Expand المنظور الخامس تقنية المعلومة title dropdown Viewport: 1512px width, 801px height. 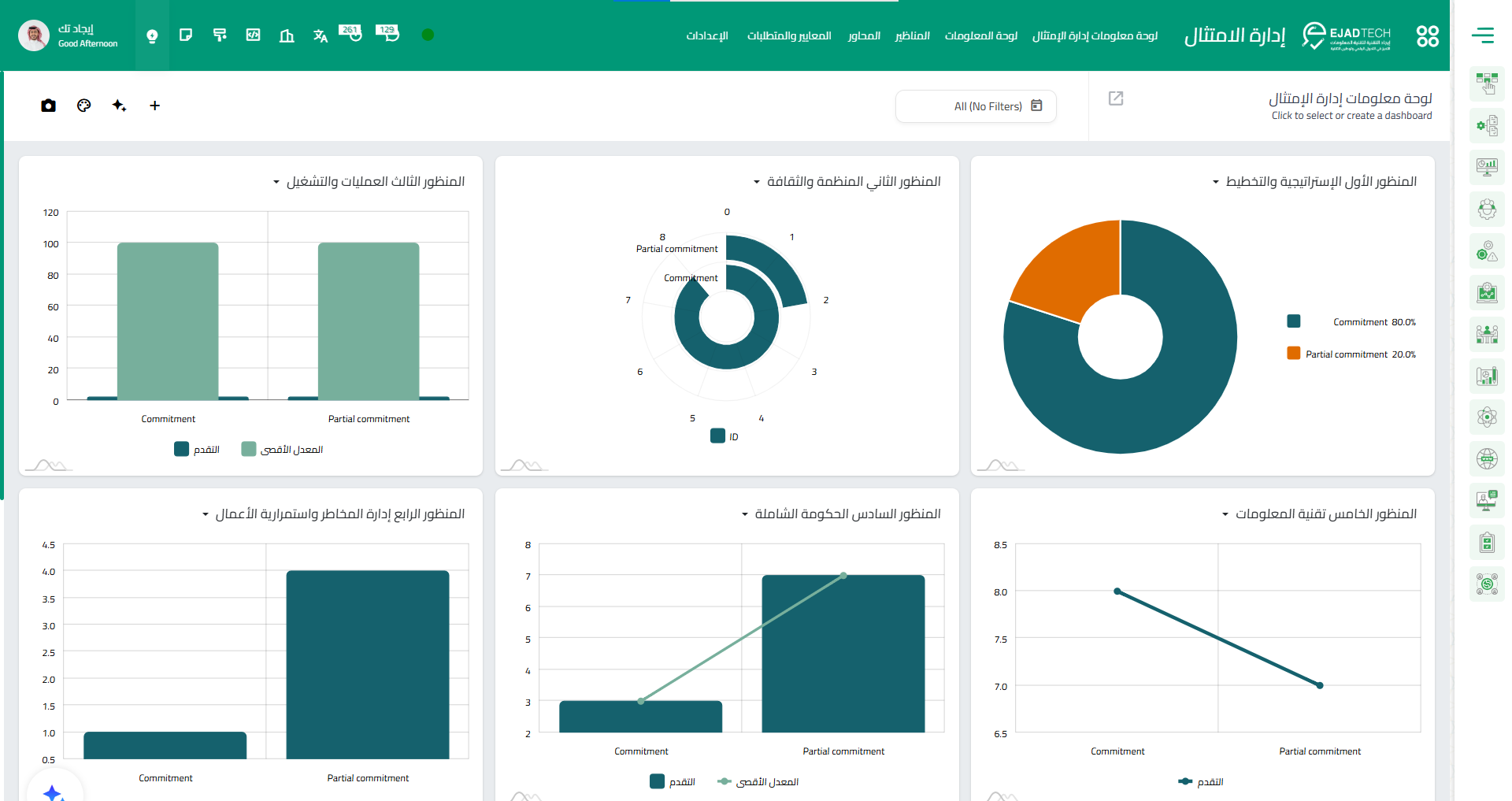coord(1225,515)
